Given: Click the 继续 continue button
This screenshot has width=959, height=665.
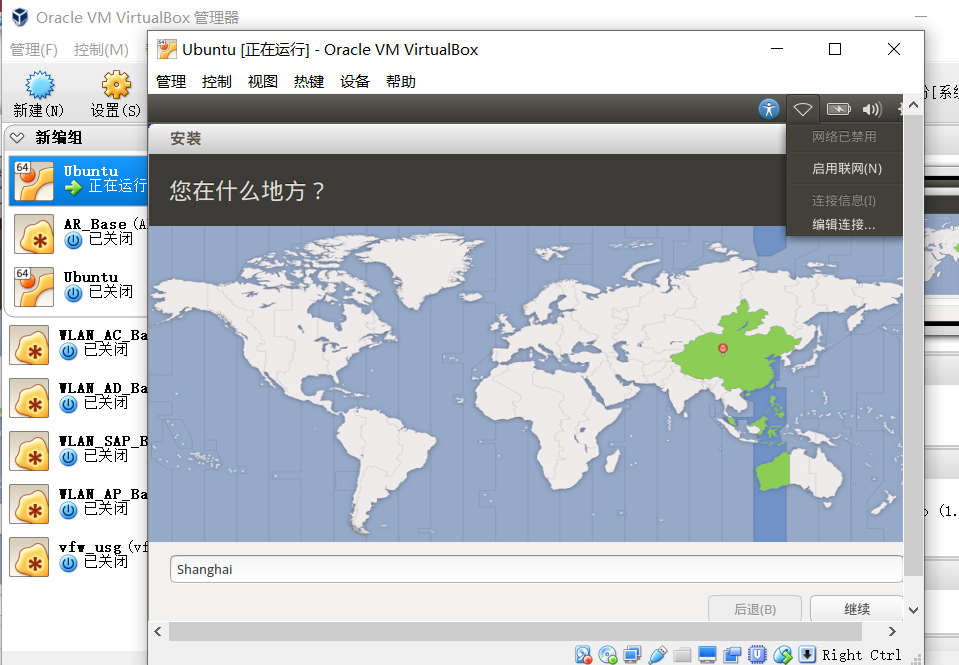Looking at the screenshot, I should pyautogui.click(x=856, y=609).
